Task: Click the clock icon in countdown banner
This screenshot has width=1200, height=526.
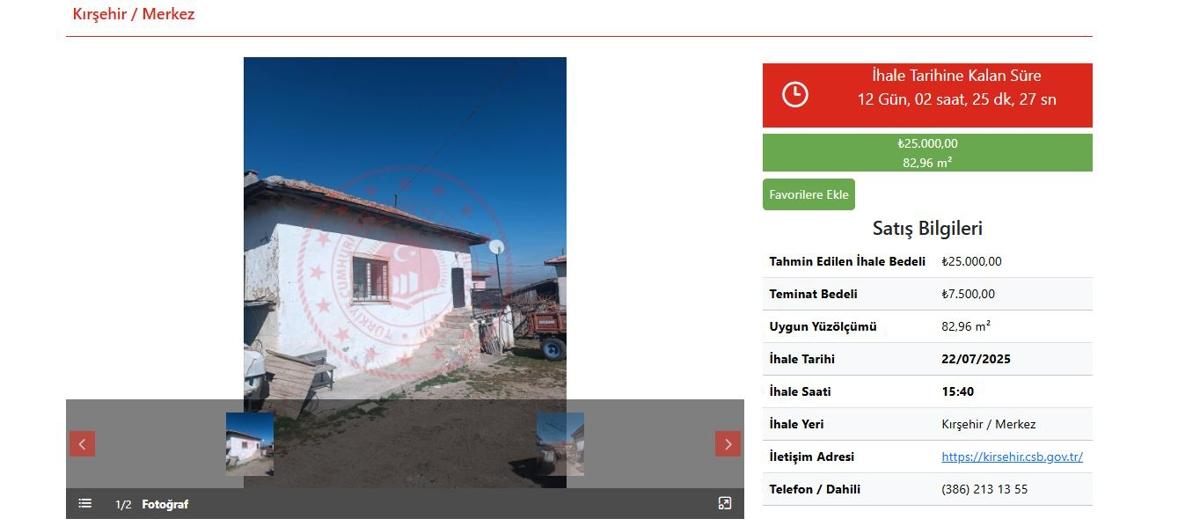Action: tap(795, 95)
